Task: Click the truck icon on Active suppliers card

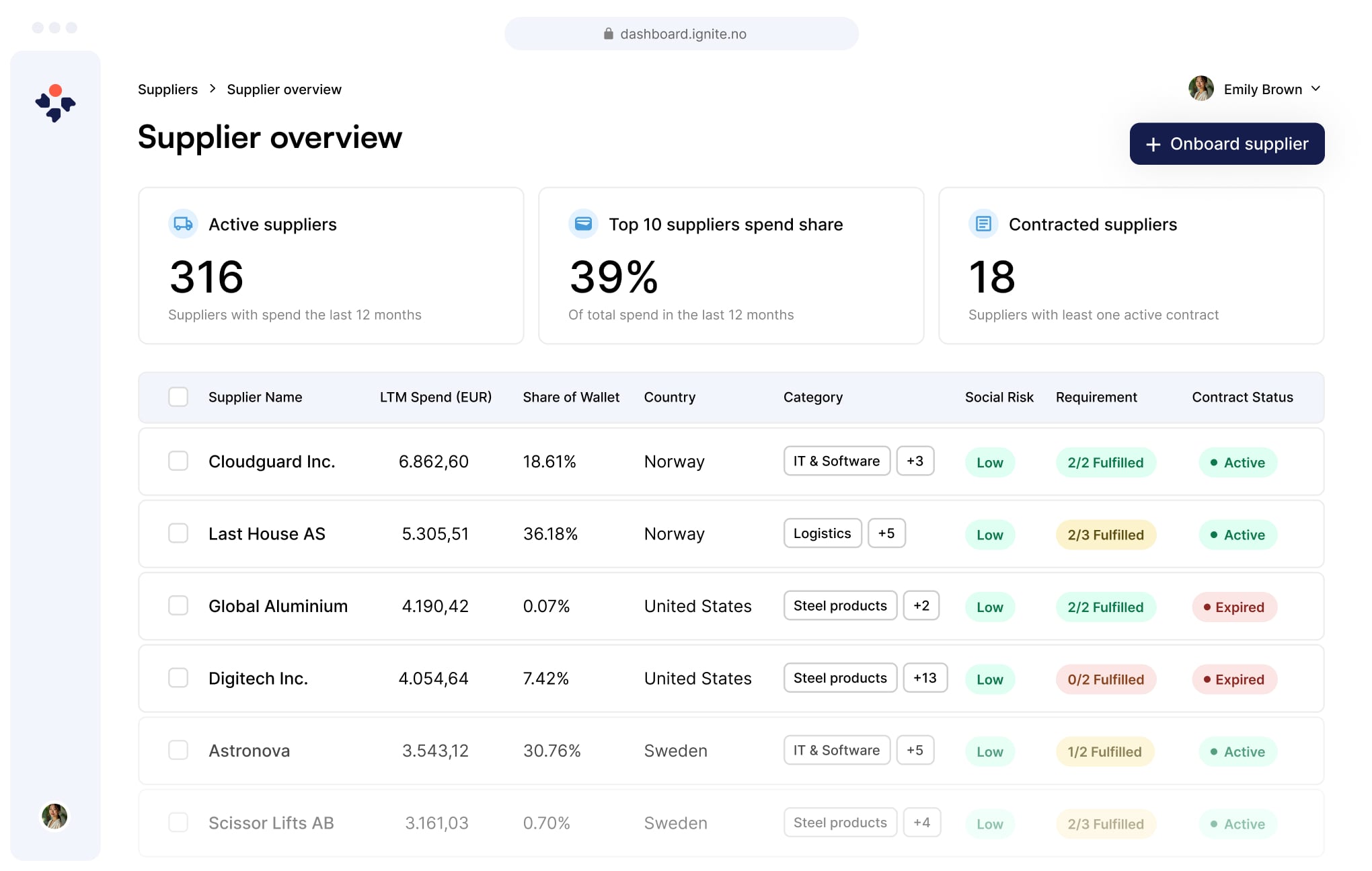Action: [x=183, y=224]
